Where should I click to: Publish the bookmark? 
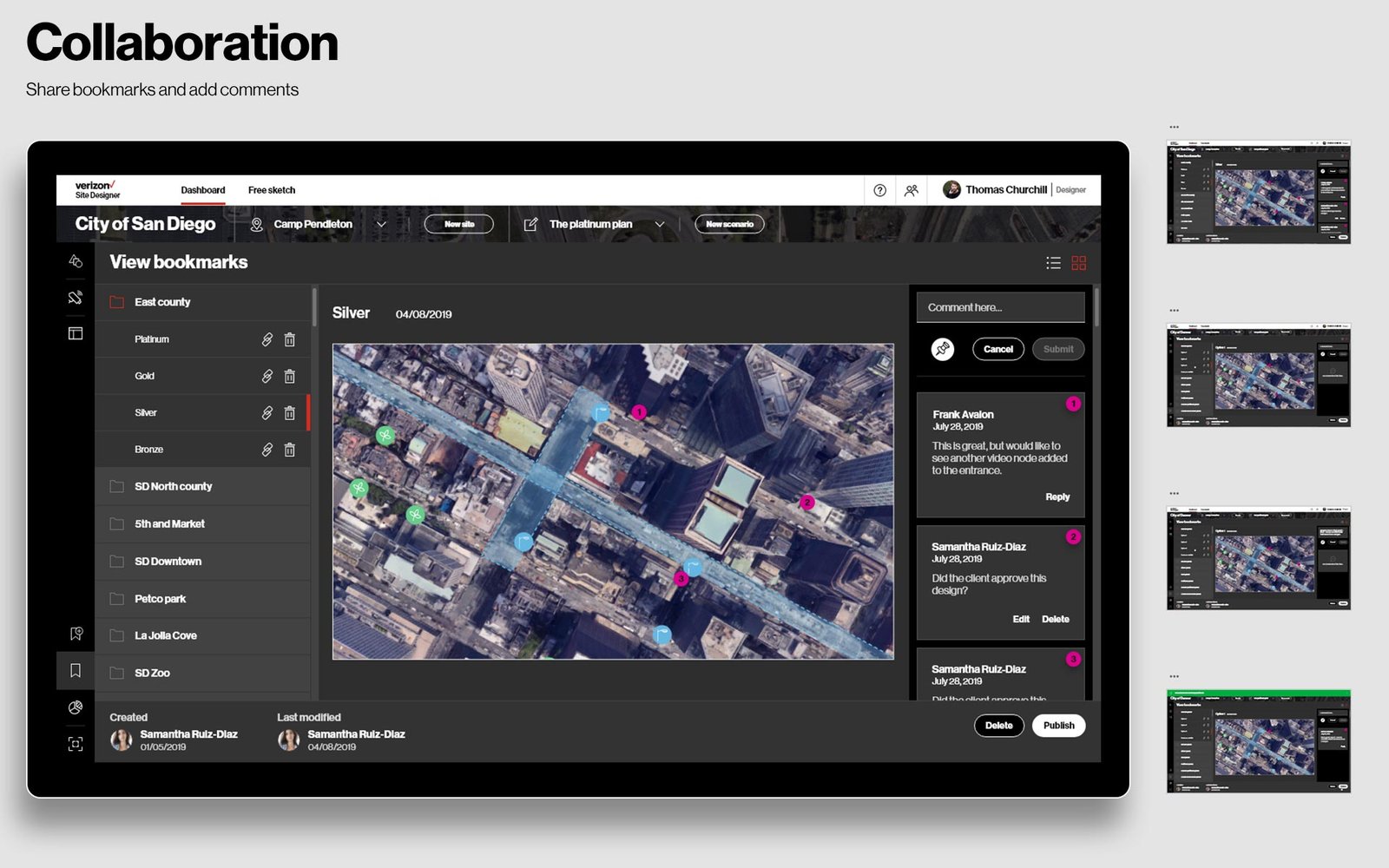point(1058,726)
